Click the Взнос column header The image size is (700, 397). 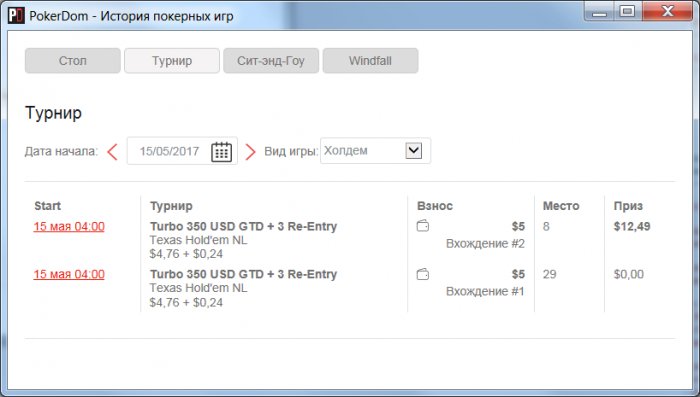pyautogui.click(x=435, y=206)
